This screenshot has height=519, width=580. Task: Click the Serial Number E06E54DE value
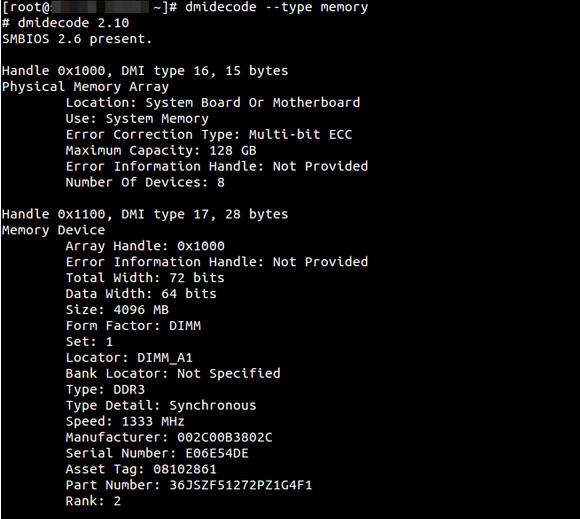tap(217, 454)
